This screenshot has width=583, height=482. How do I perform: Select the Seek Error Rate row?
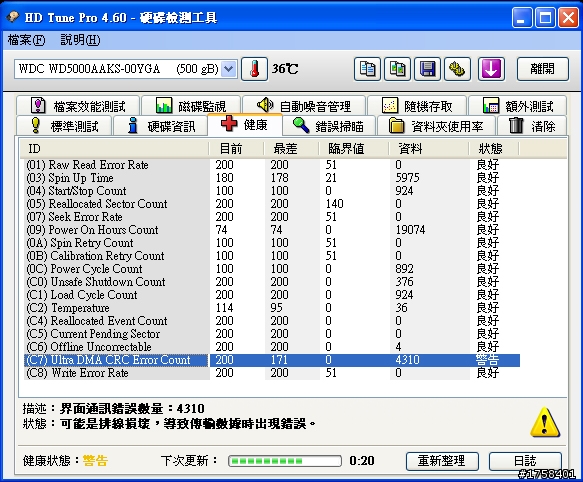[272, 217]
